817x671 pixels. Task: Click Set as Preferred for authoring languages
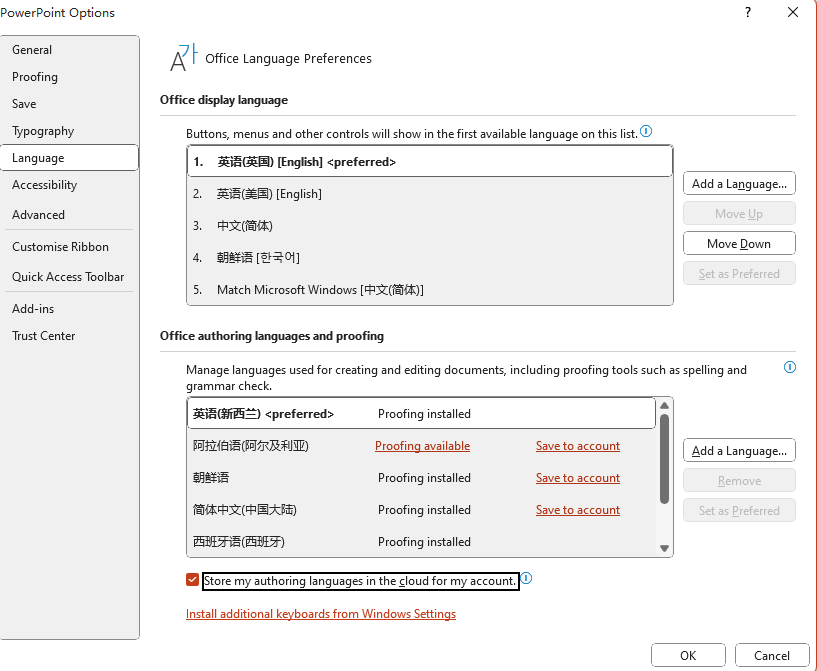point(739,511)
